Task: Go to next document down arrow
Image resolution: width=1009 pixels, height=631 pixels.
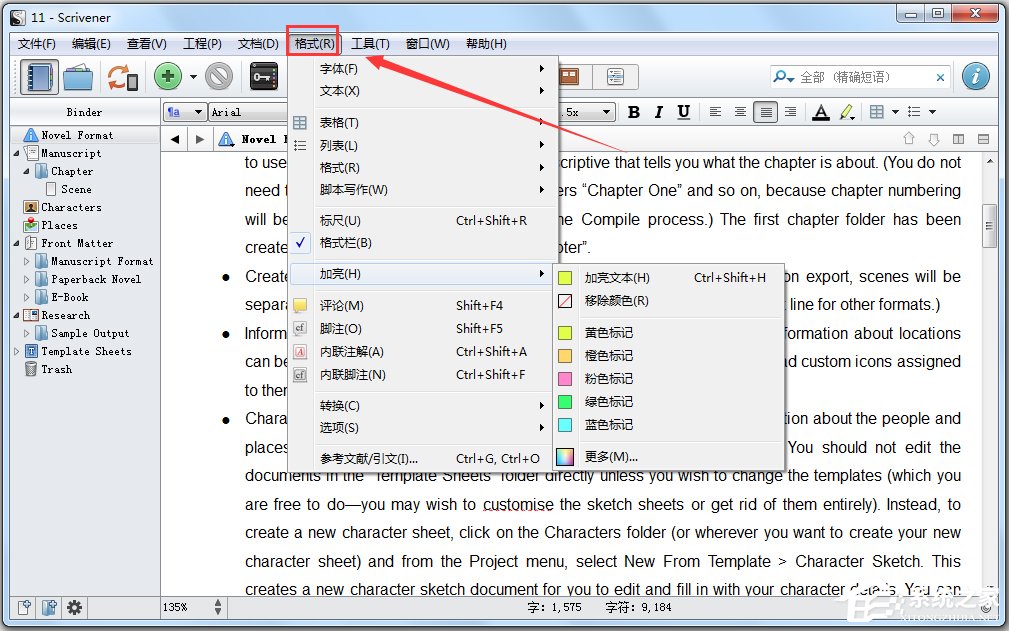Action: tap(934, 139)
